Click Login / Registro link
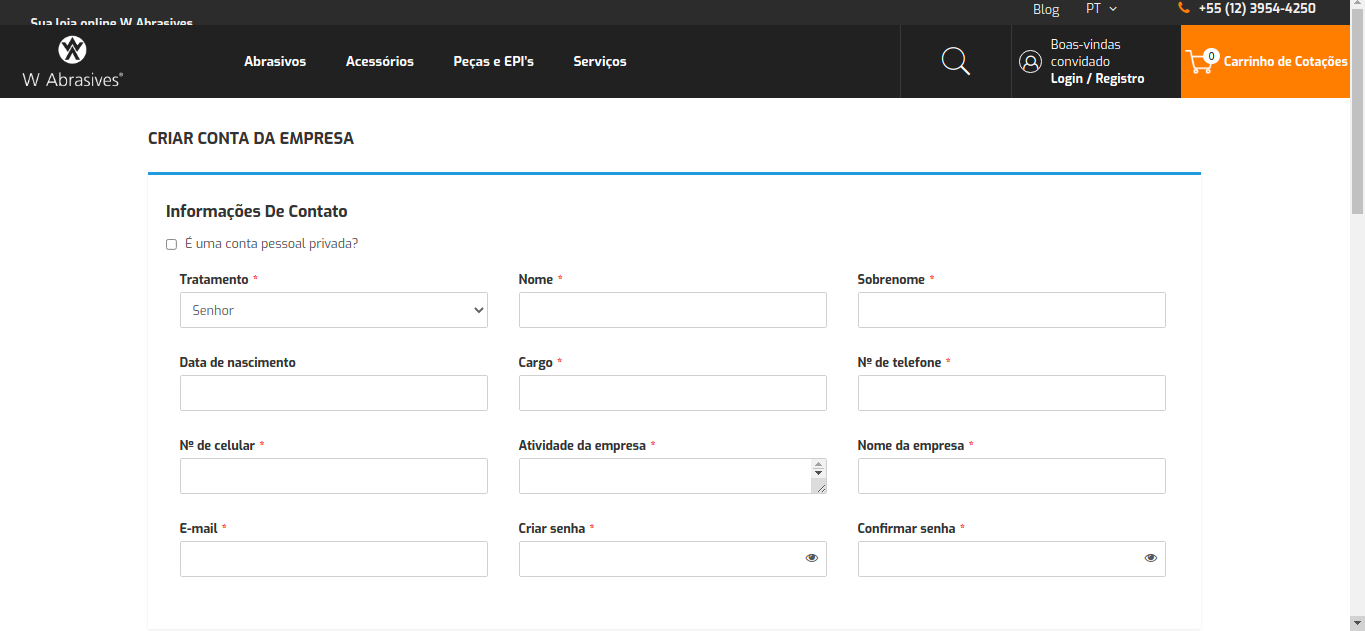This screenshot has width=1365, height=631. [x=1097, y=78]
